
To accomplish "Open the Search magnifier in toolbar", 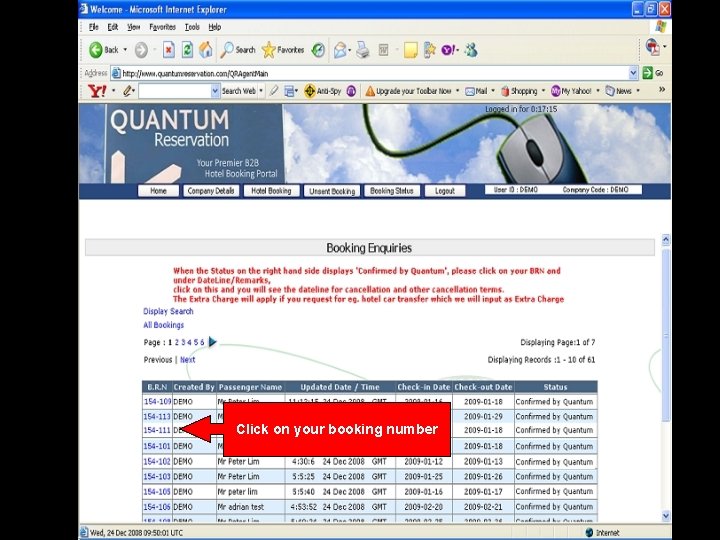I will (238, 50).
